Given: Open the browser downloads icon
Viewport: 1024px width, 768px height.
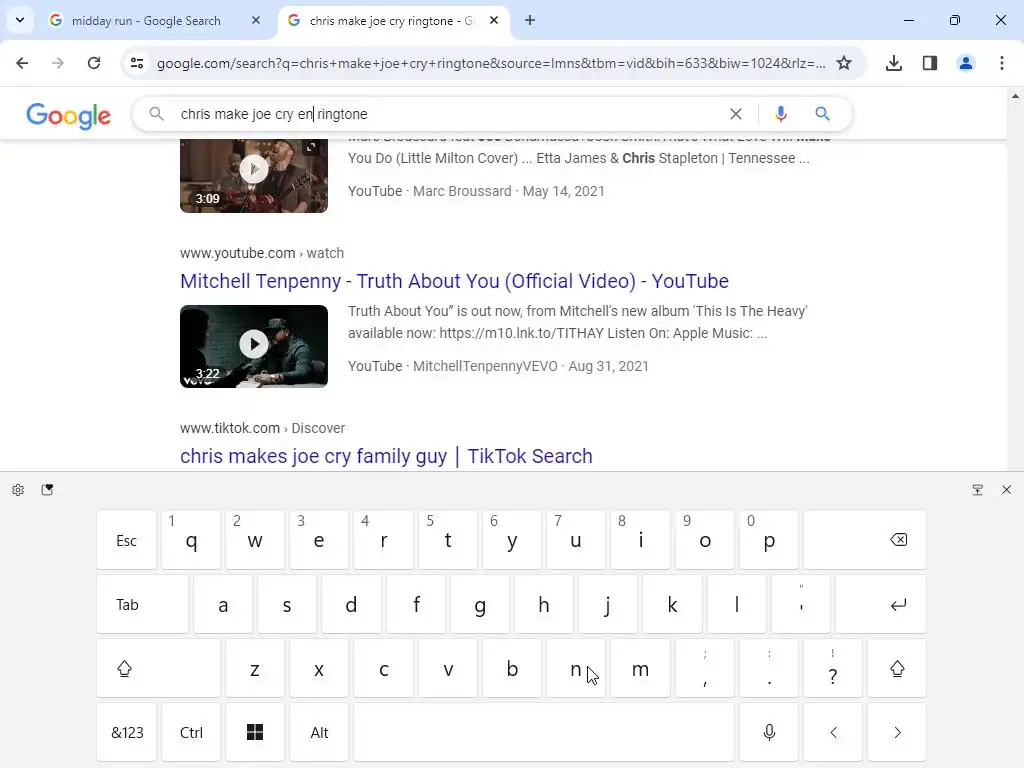Looking at the screenshot, I should click(894, 63).
